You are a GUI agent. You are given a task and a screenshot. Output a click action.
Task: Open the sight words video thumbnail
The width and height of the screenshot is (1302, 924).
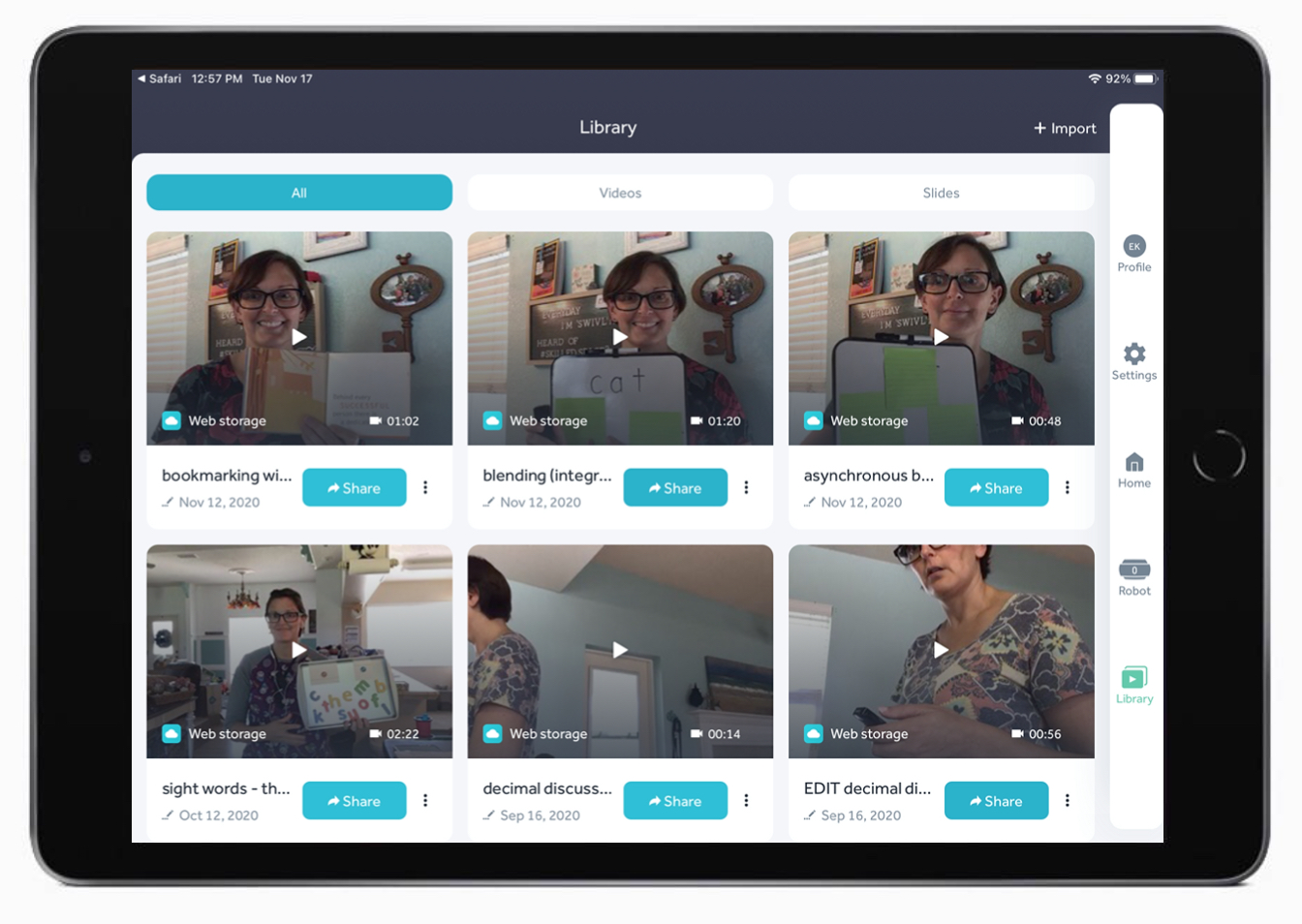click(299, 650)
